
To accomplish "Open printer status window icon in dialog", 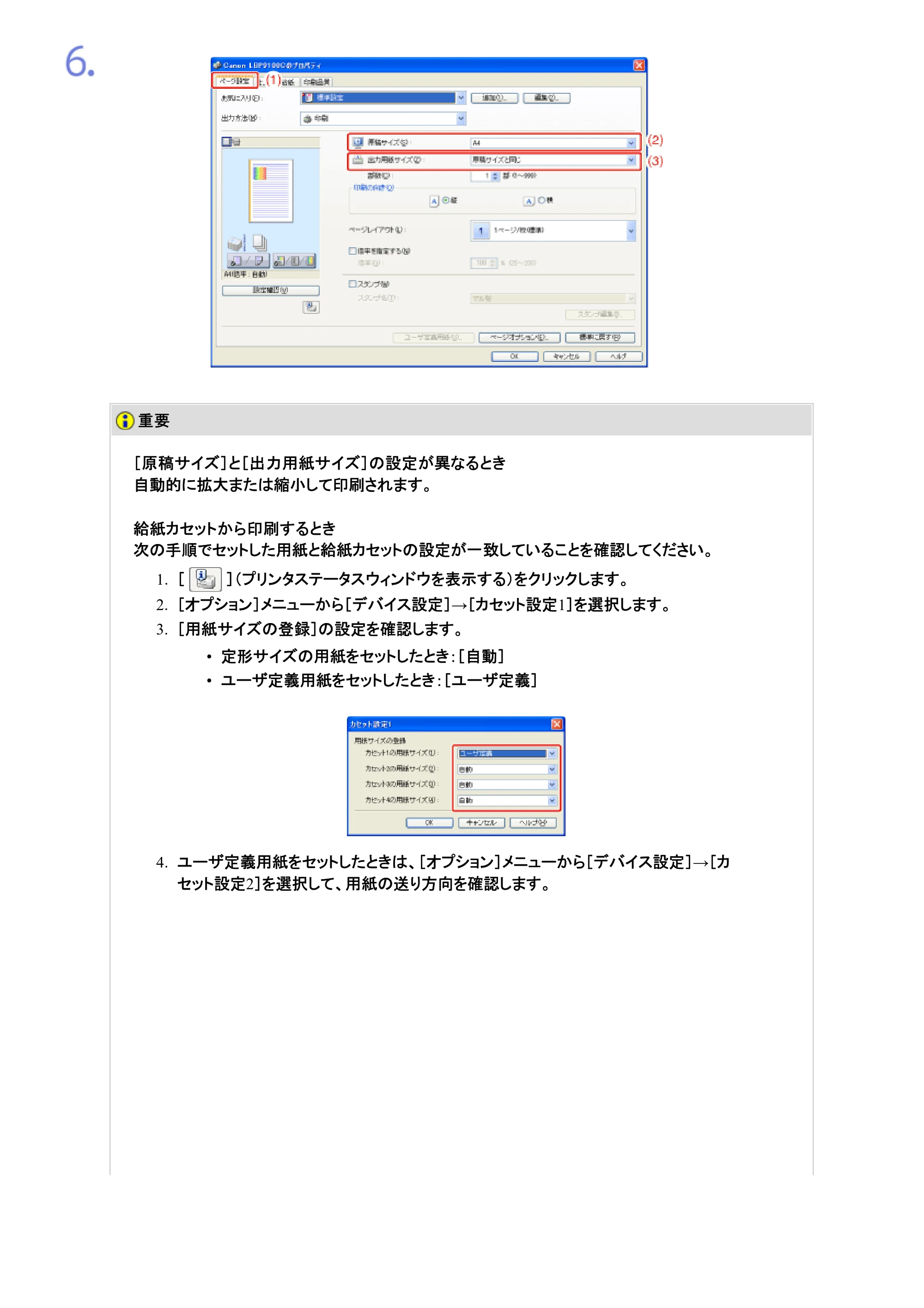I will pyautogui.click(x=311, y=308).
